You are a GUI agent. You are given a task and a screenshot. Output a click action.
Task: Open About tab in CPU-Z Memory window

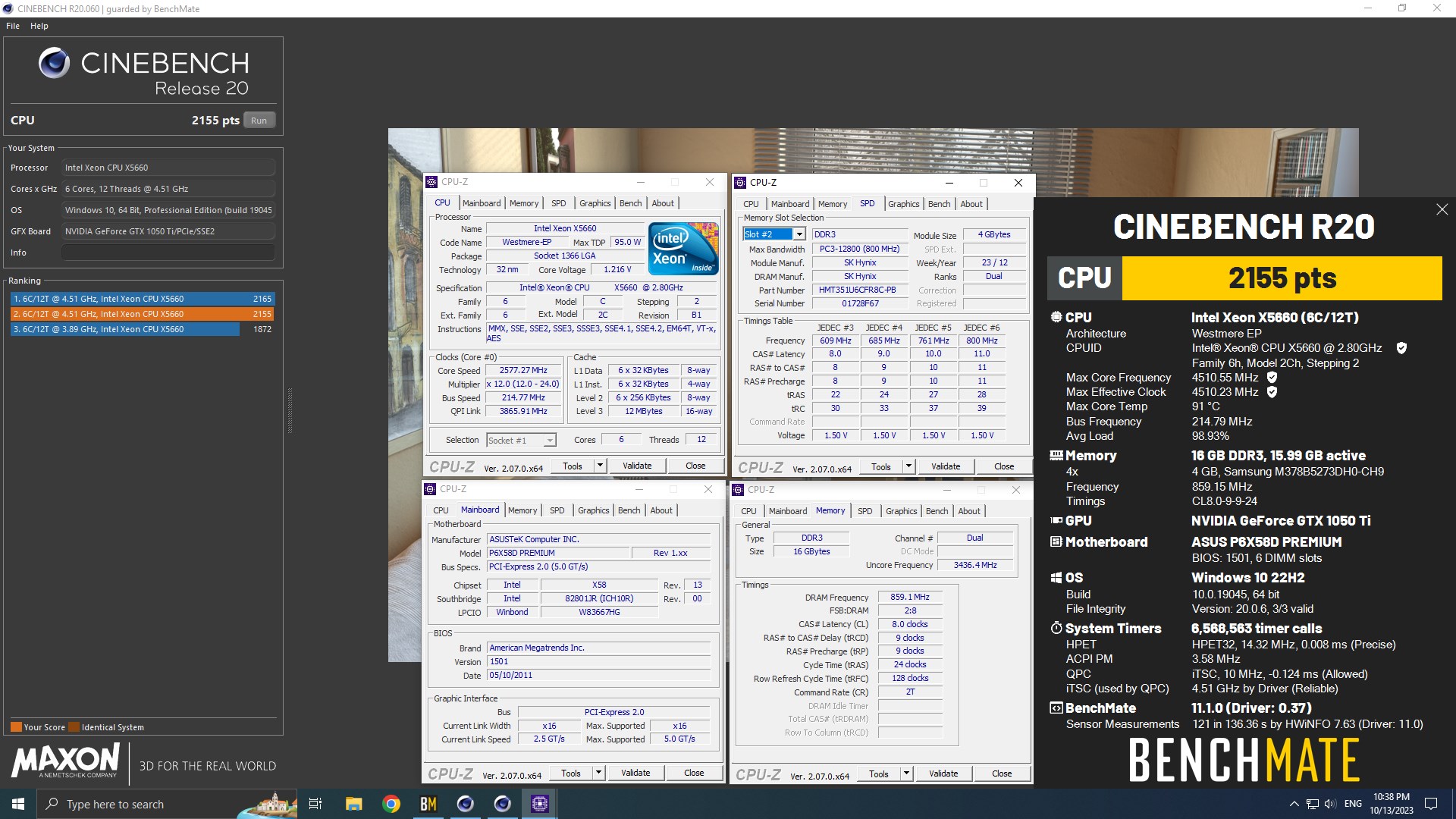(x=969, y=511)
